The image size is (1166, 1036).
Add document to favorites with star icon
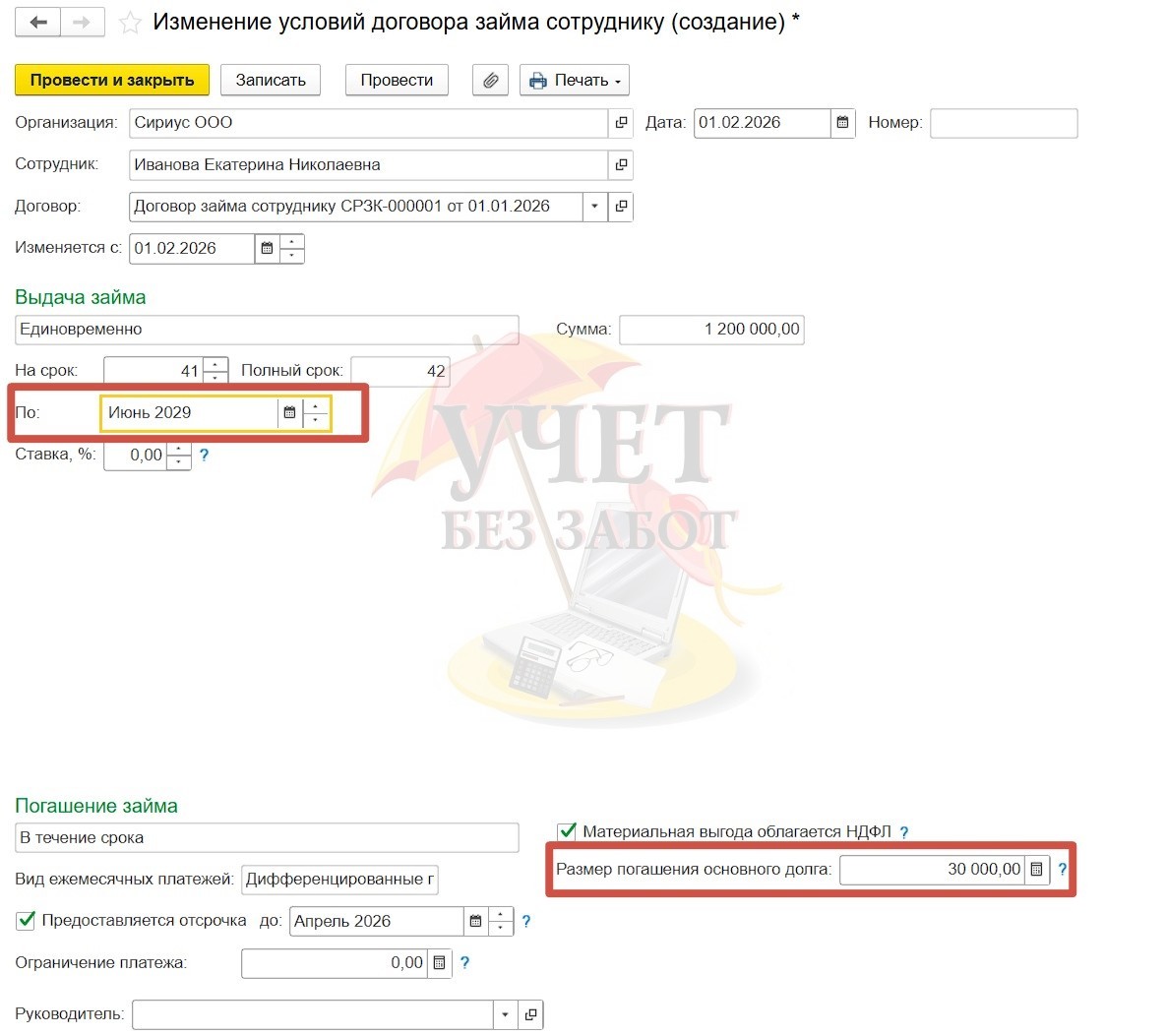click(130, 24)
